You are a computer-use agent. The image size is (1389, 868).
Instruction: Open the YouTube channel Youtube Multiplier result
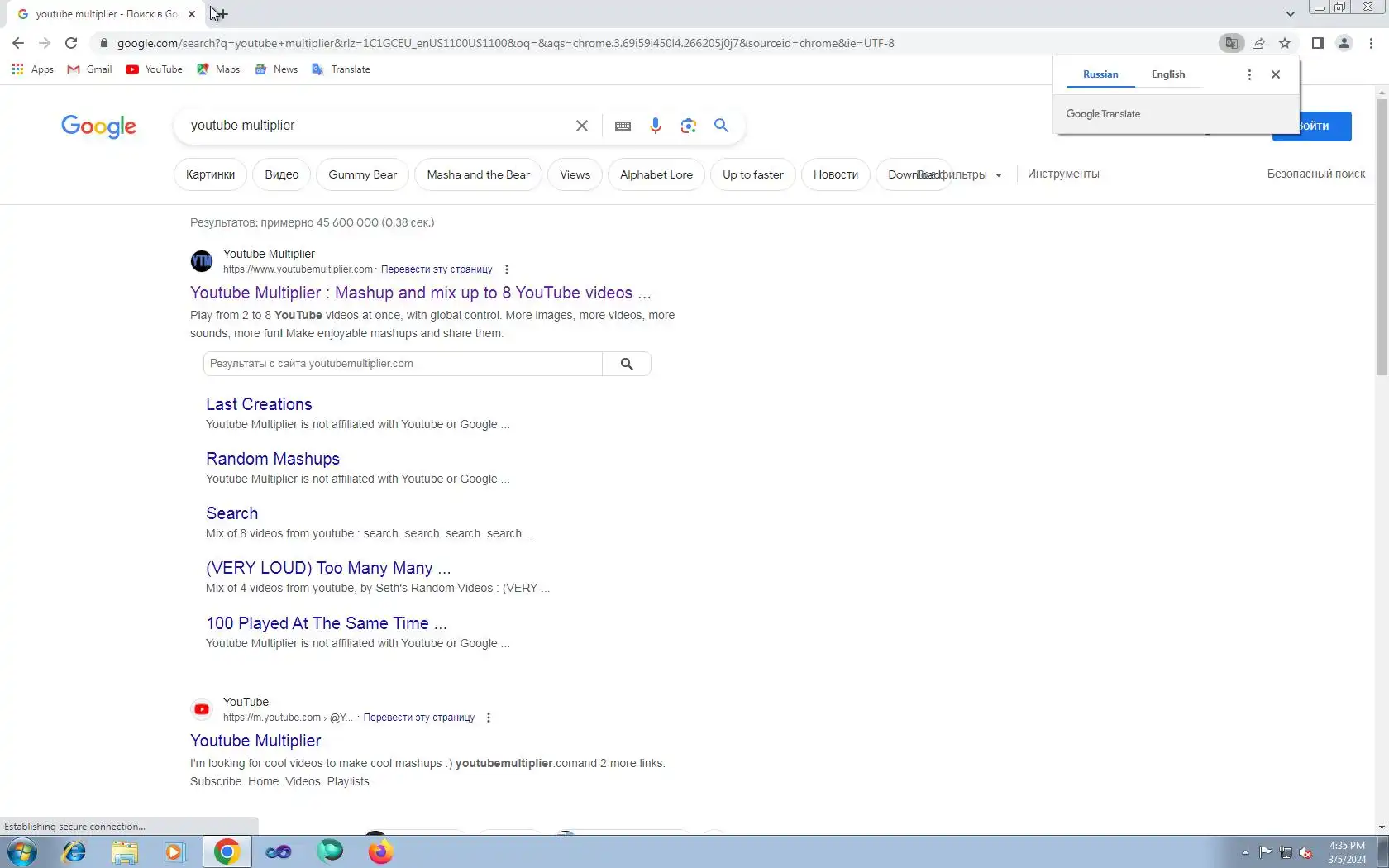[x=255, y=741]
